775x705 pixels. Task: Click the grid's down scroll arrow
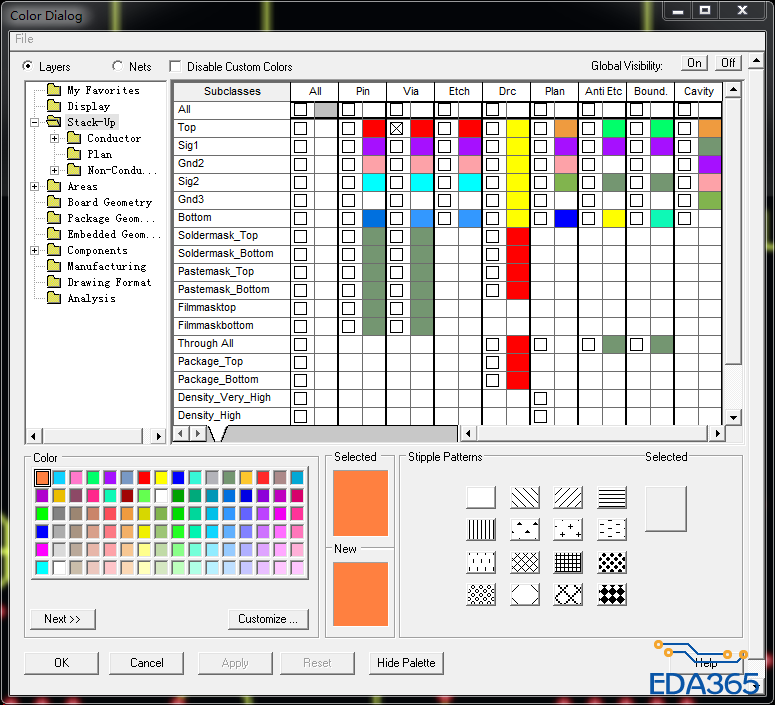(x=733, y=418)
